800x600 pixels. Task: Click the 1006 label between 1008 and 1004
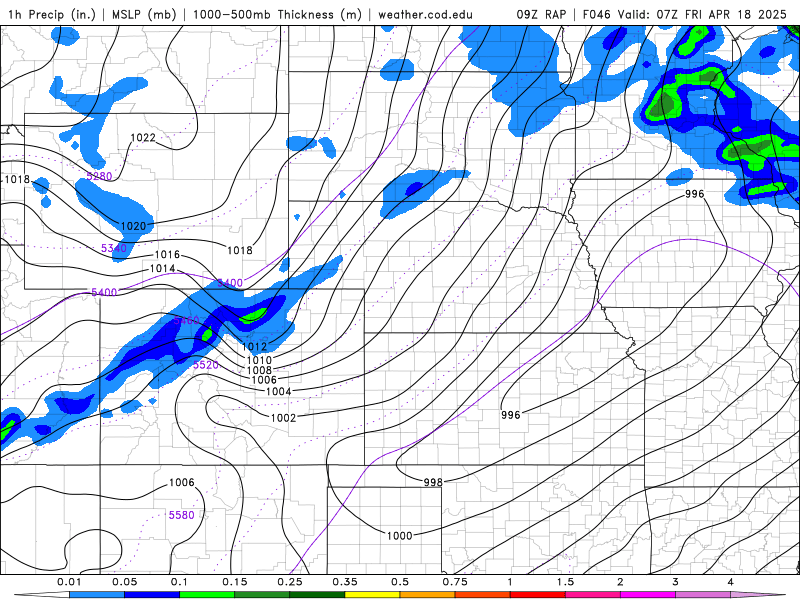(x=264, y=380)
